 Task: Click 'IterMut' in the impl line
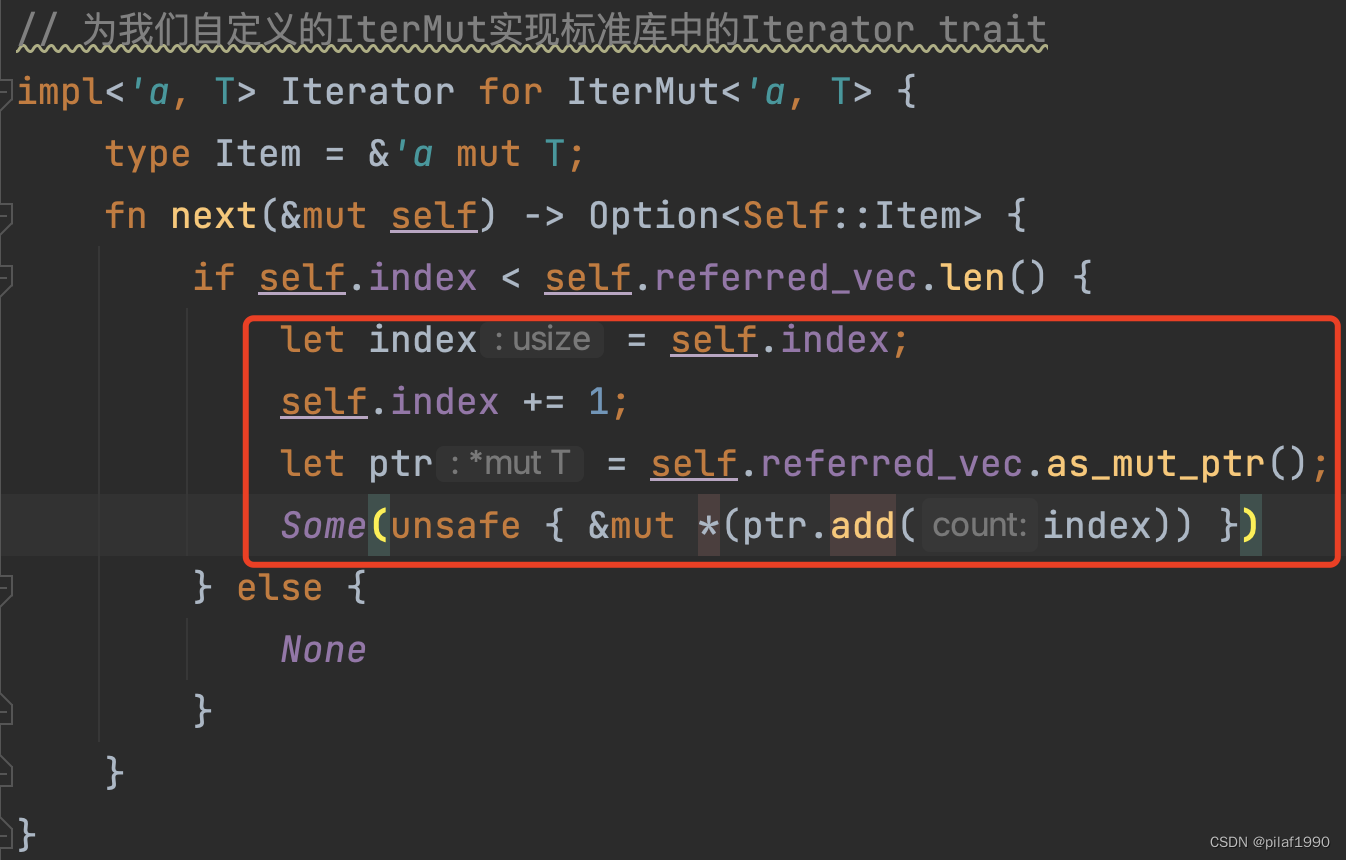643,92
